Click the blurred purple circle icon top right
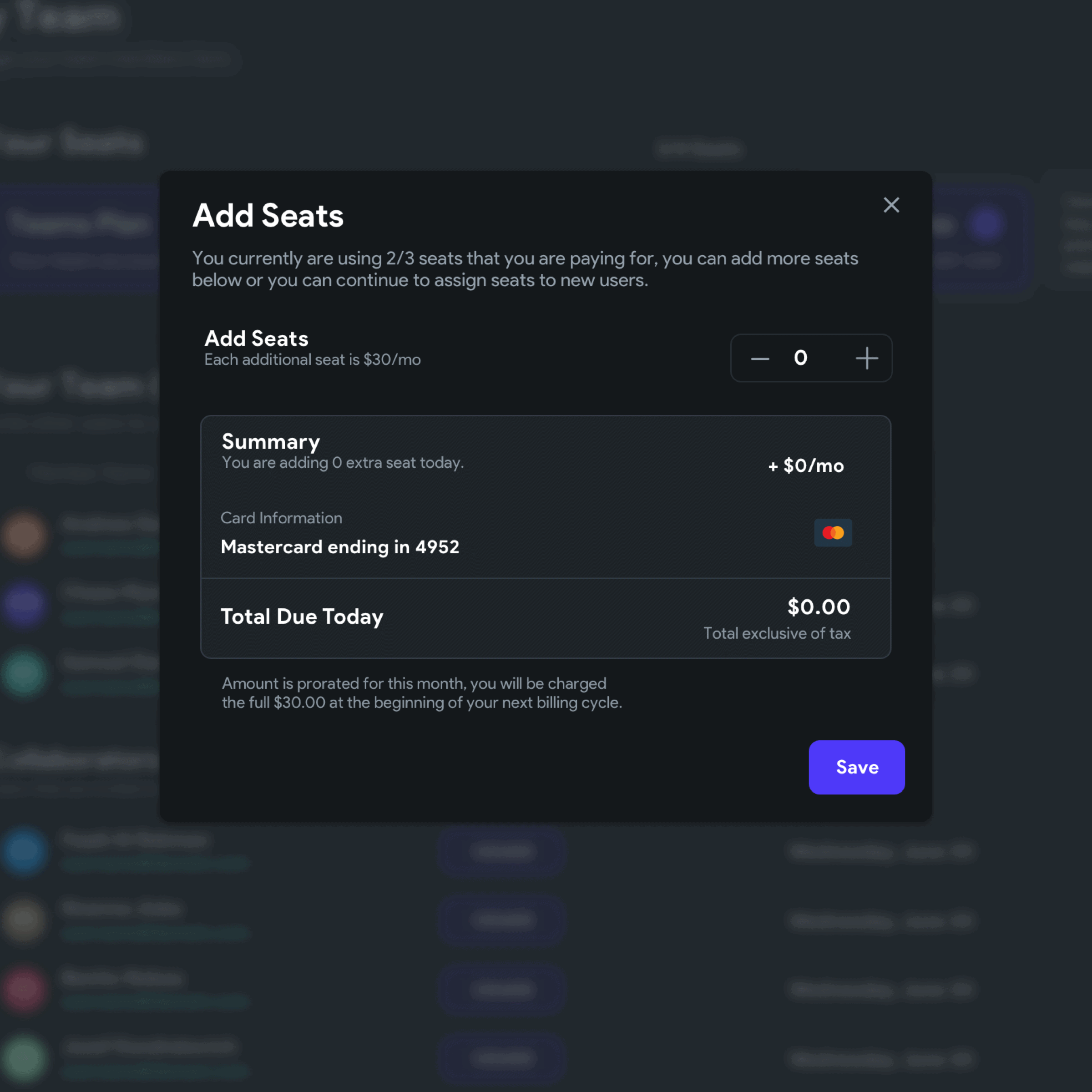Viewport: 1092px width, 1092px height. point(986,224)
